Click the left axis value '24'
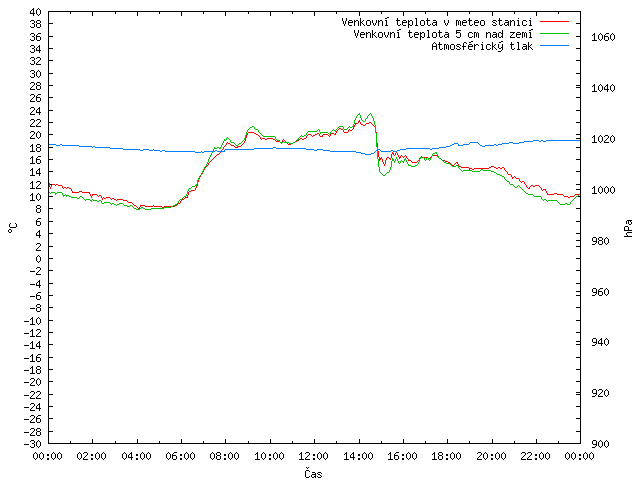This screenshot has height=480, width=640. [x=36, y=111]
